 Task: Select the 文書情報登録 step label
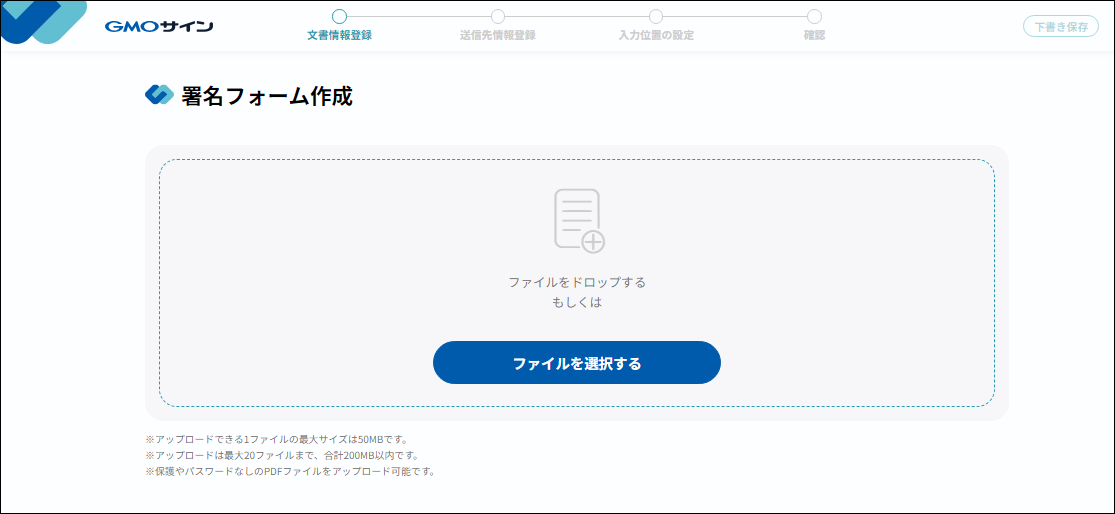pyautogui.click(x=339, y=36)
